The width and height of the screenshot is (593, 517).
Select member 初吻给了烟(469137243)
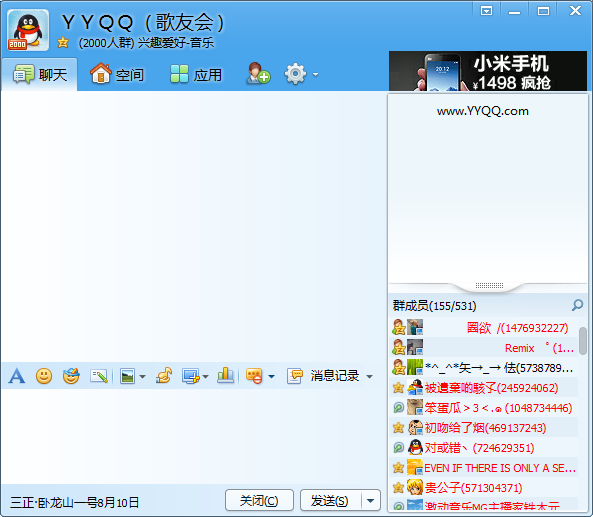tap(484, 428)
